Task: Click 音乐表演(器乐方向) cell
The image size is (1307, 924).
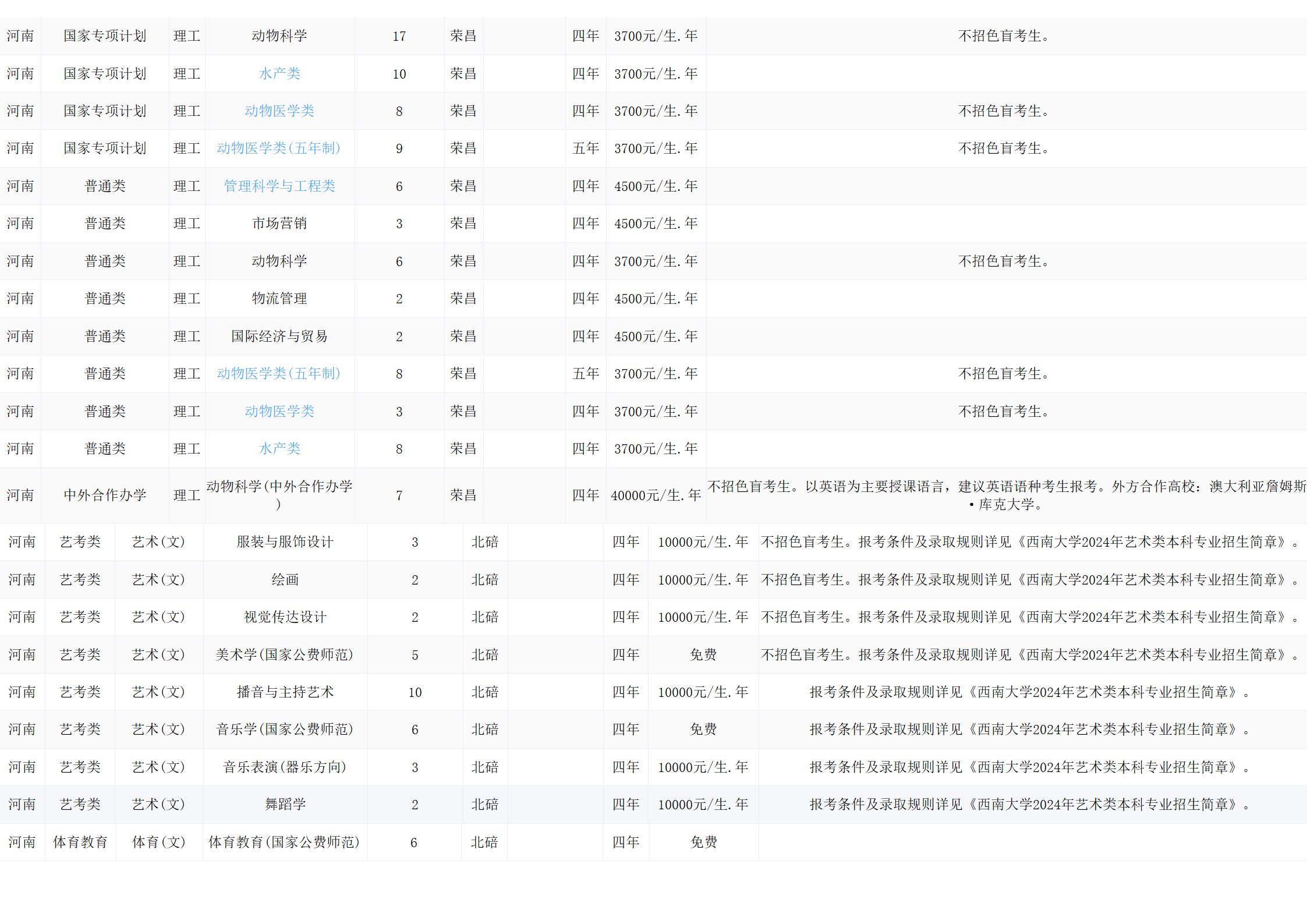Action: (x=285, y=767)
